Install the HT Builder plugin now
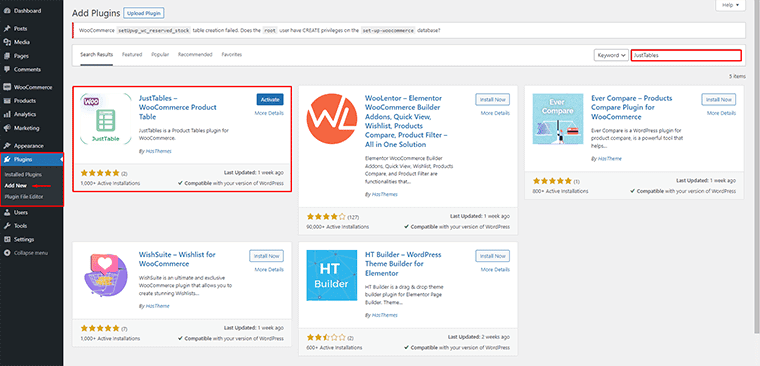The image size is (760, 366). click(493, 256)
